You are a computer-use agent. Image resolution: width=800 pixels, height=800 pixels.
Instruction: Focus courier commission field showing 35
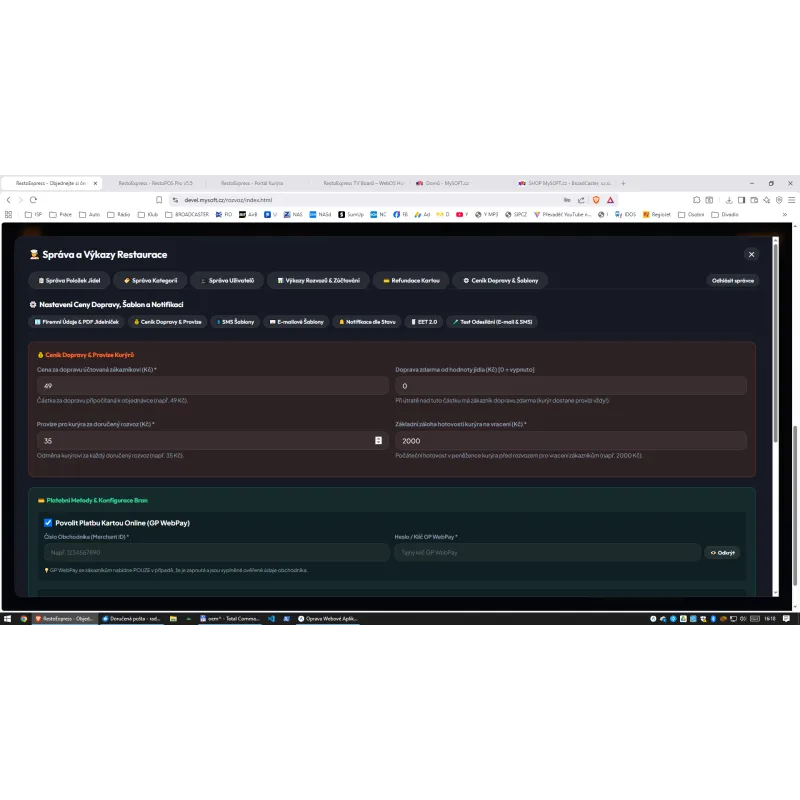coord(213,440)
